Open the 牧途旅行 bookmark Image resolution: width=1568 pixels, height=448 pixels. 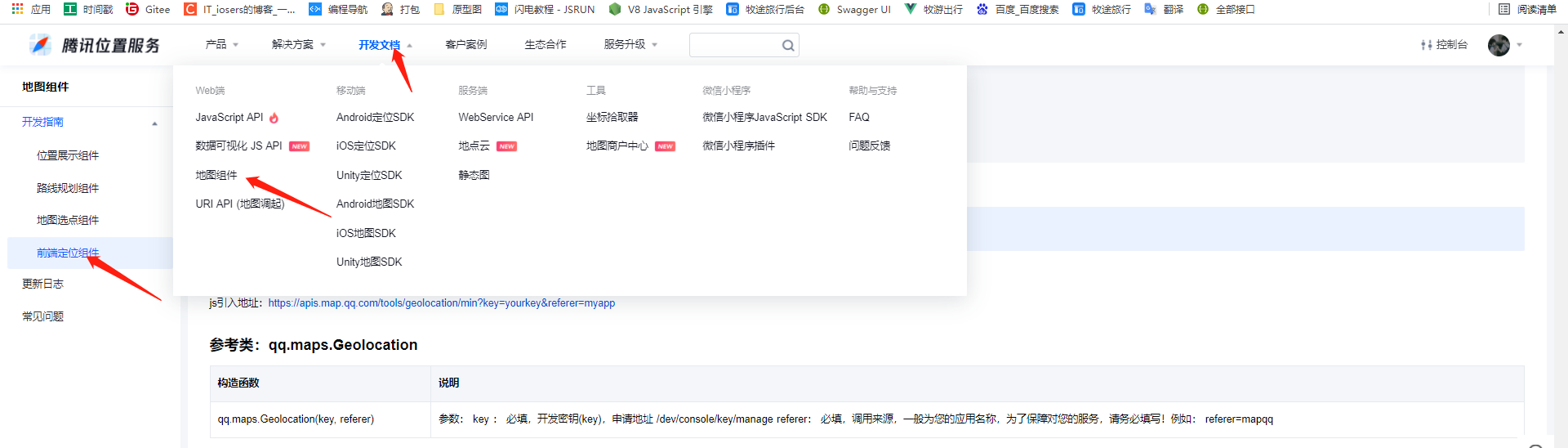pos(1102,9)
